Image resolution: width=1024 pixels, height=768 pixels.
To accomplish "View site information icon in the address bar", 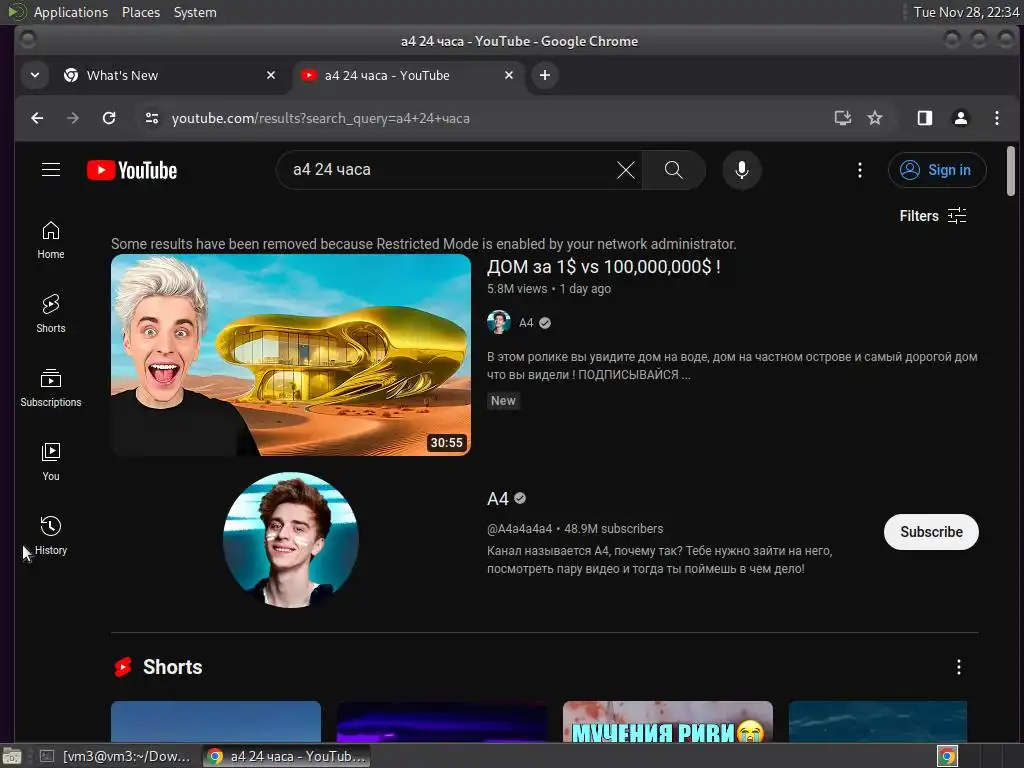I will point(152,118).
